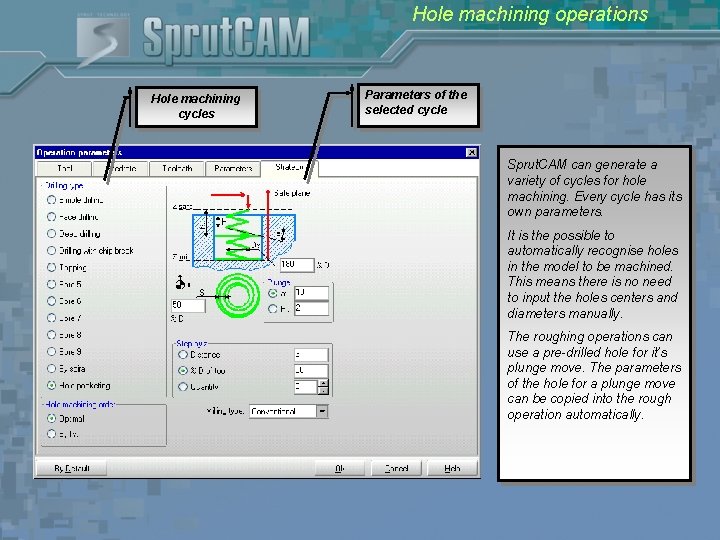The height and width of the screenshot is (540, 720).
Task: Click the Cancel button
Action: tap(396, 468)
